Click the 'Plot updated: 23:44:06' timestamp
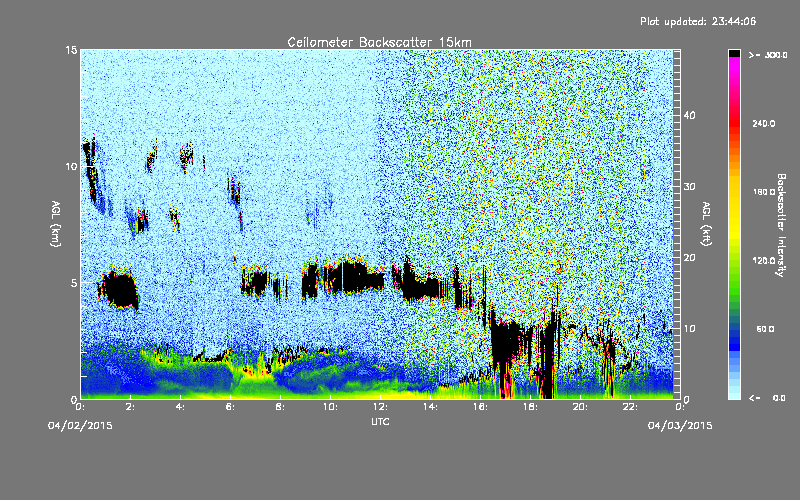This screenshot has width=800, height=500. pyautogui.click(x=698, y=21)
